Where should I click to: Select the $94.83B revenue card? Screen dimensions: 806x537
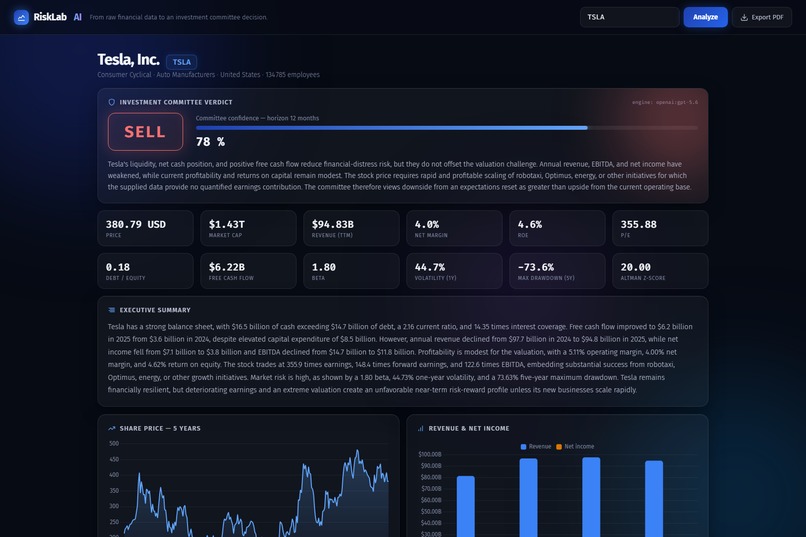point(351,228)
